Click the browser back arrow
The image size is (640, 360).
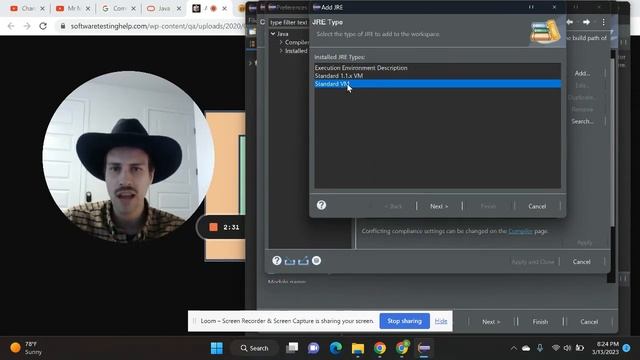[11, 26]
